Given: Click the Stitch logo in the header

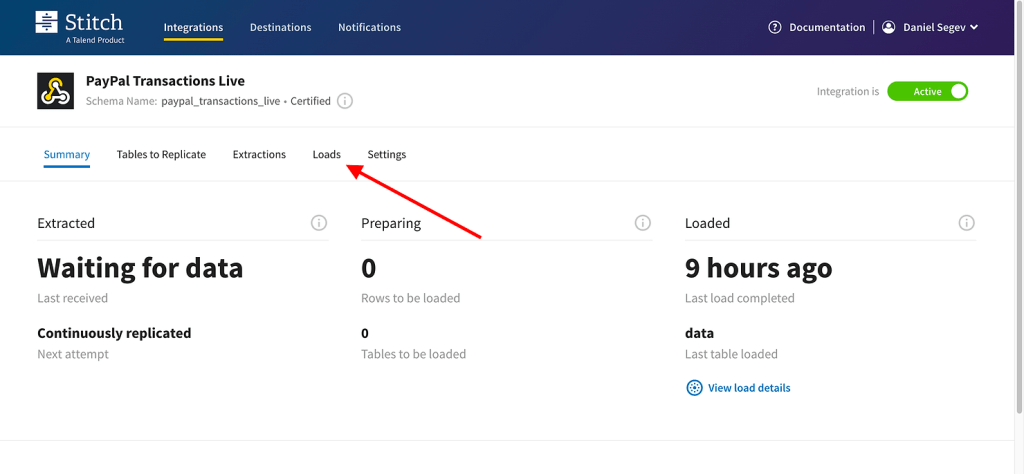Looking at the screenshot, I should point(79,27).
